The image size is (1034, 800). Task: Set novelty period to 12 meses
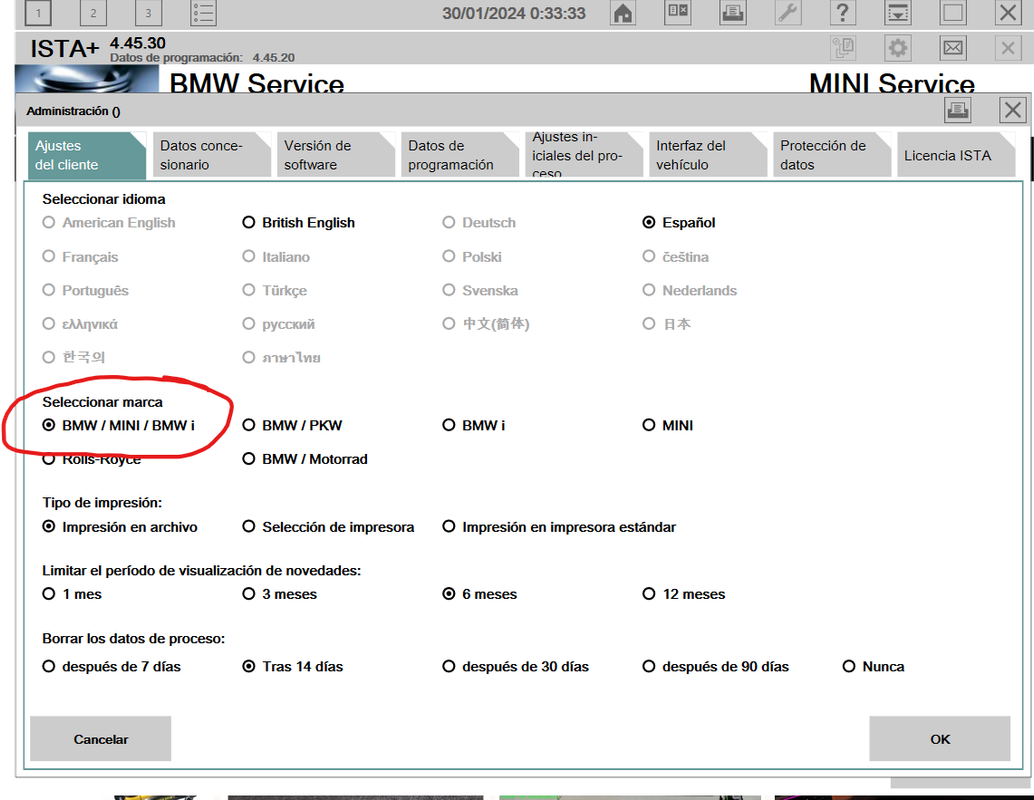coord(684,594)
